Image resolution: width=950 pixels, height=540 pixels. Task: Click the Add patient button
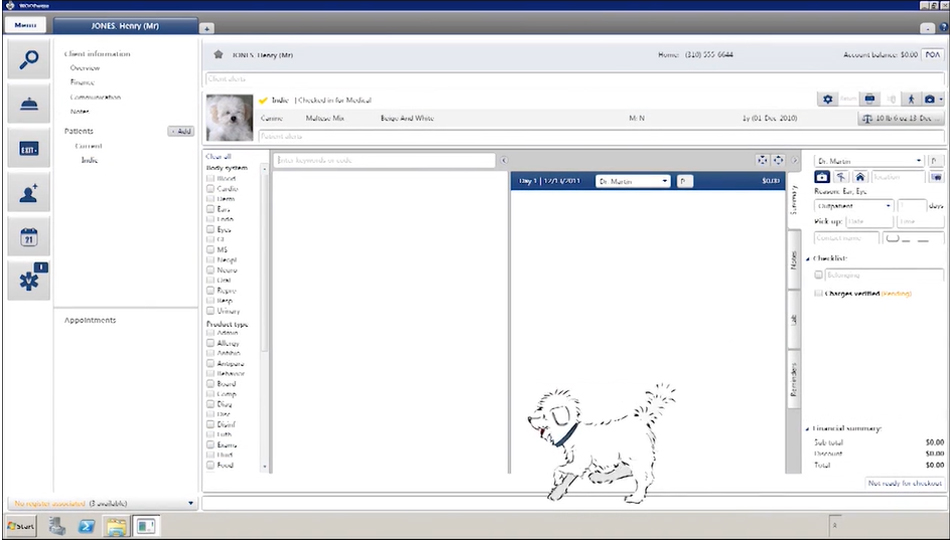181,131
